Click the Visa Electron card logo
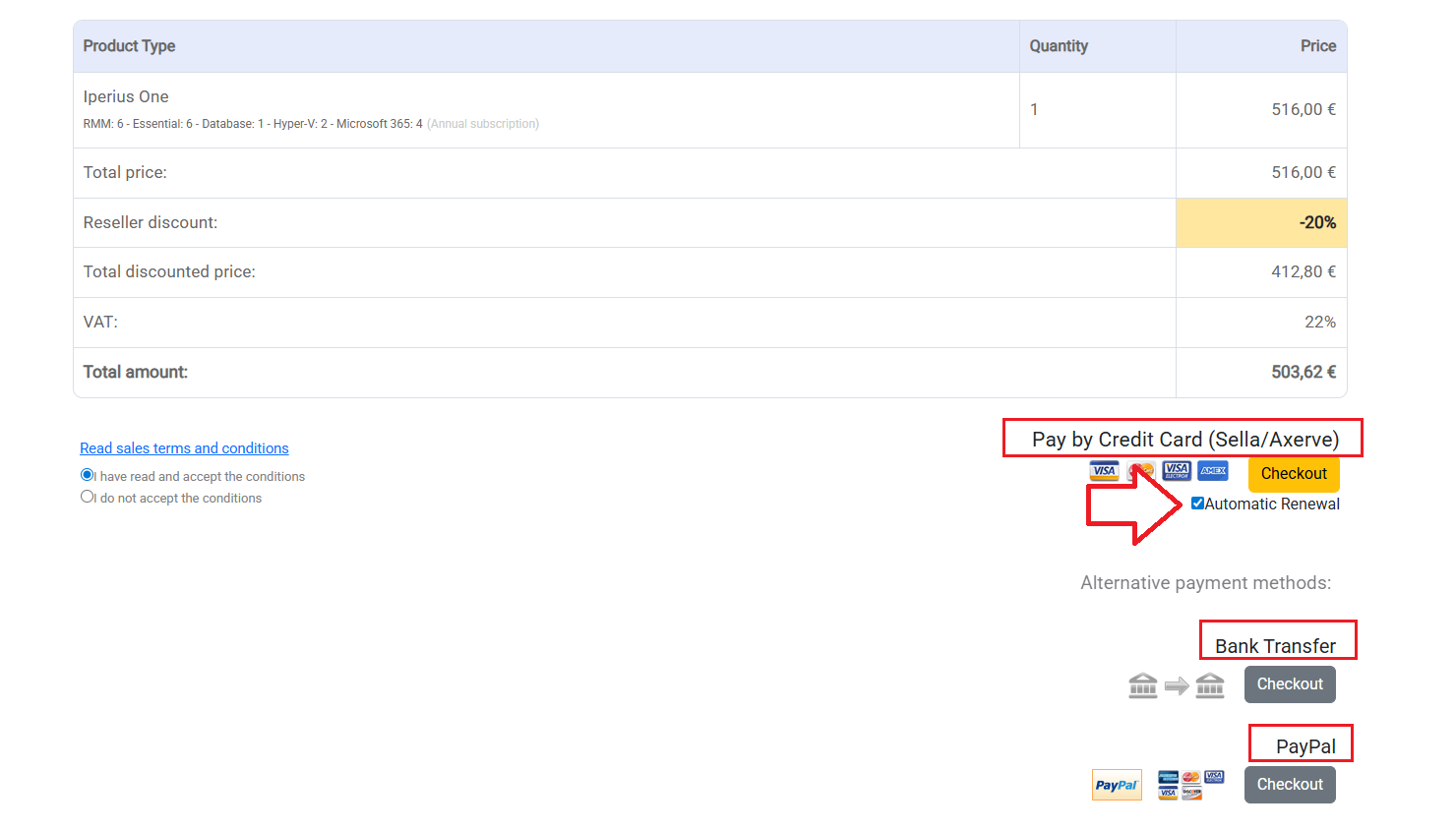1456x831 pixels. coord(1177,471)
